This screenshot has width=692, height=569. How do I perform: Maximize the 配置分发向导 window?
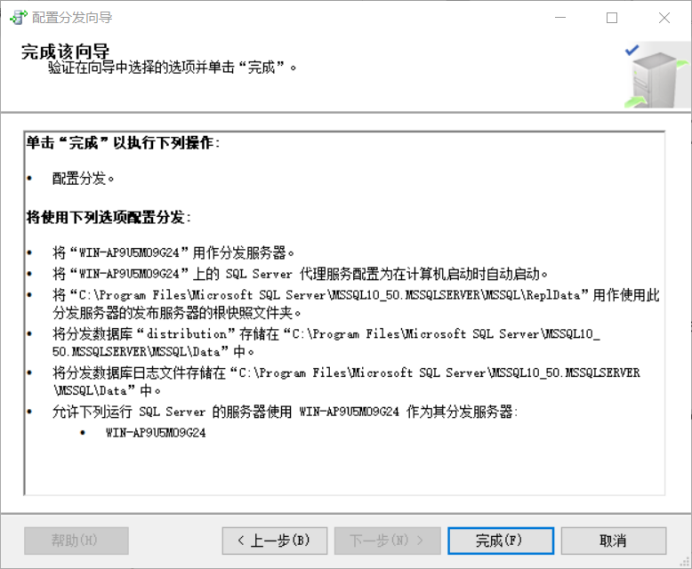tap(612, 18)
